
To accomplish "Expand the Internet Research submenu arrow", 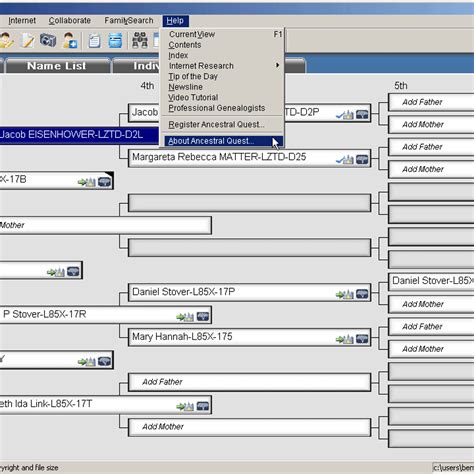I will pos(277,65).
